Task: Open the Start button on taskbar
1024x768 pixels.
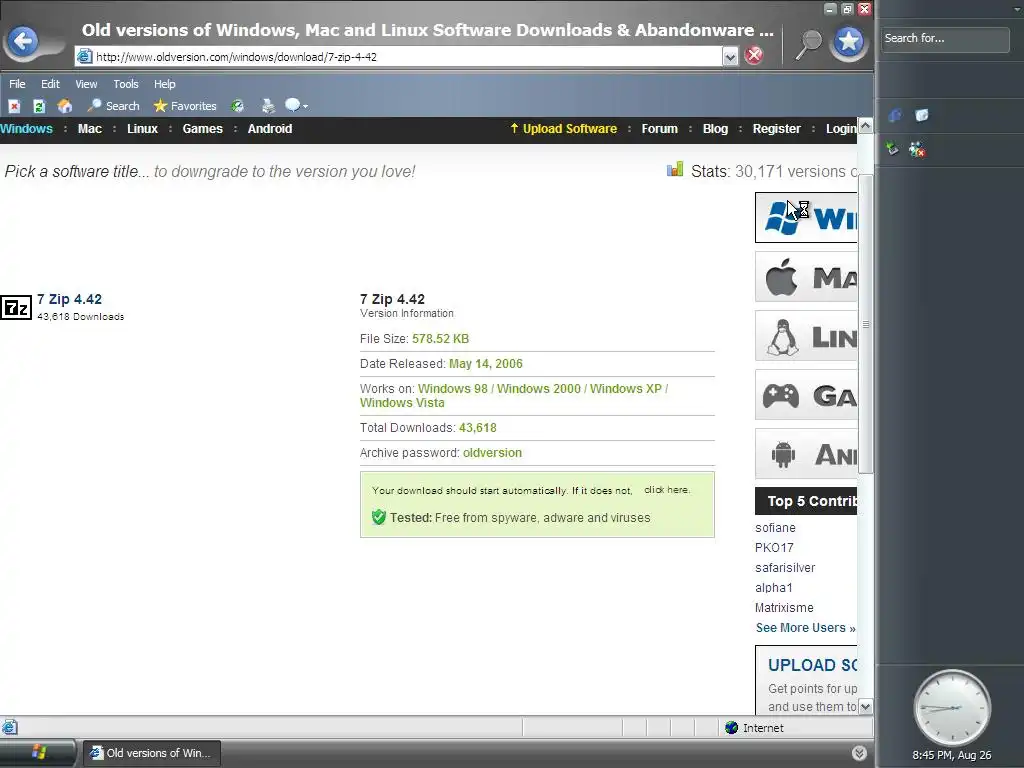Action: click(x=38, y=752)
